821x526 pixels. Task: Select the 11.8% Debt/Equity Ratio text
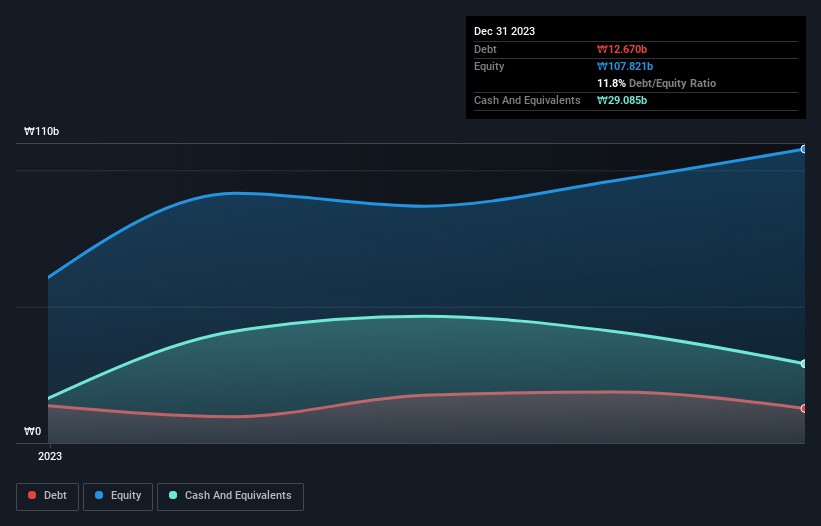coord(656,83)
